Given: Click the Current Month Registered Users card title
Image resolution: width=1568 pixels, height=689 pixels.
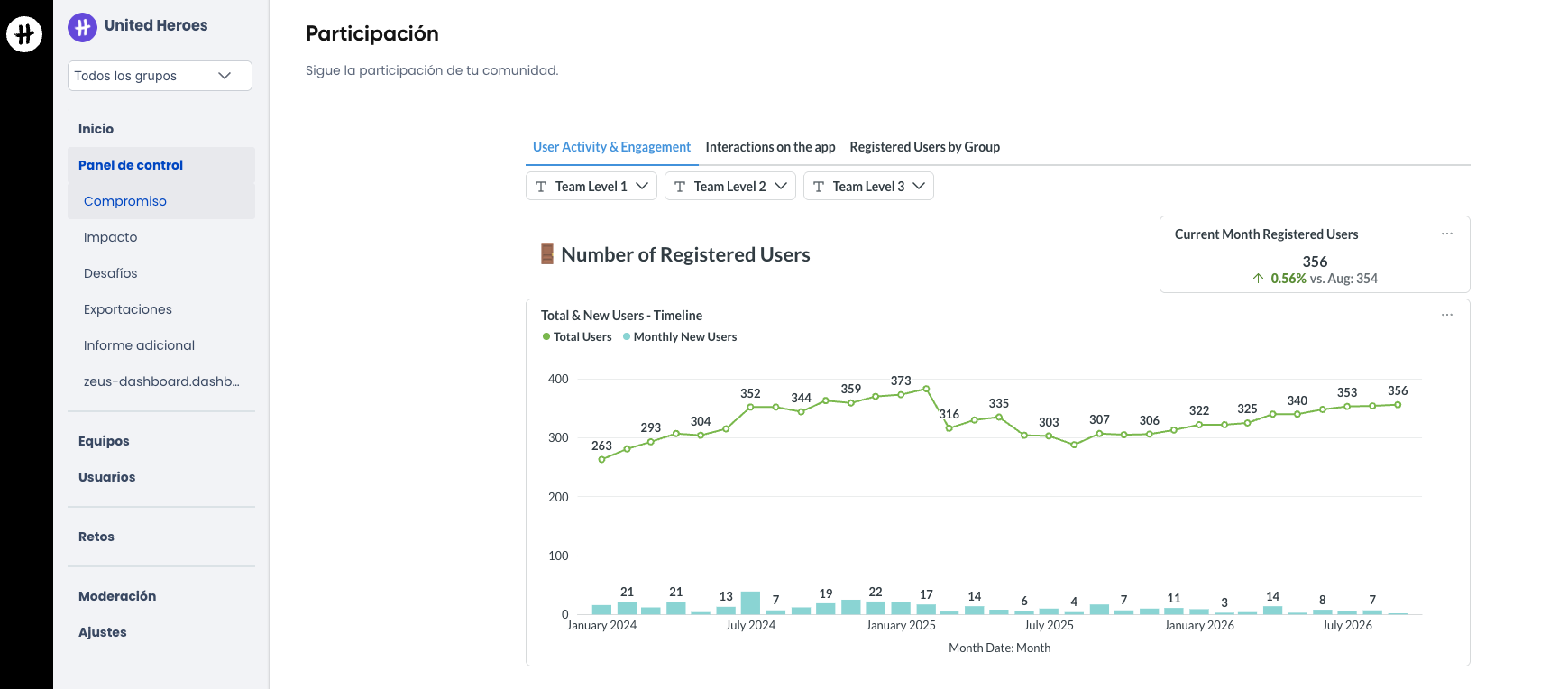Looking at the screenshot, I should coord(1266,234).
